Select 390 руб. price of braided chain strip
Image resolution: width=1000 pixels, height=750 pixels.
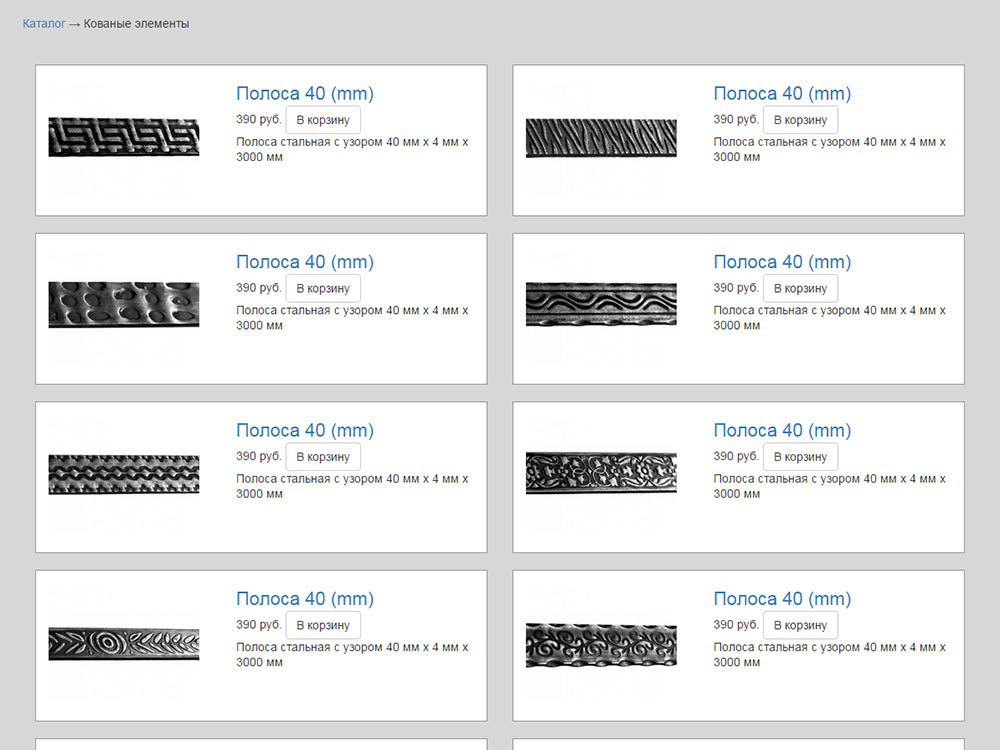pos(258,456)
